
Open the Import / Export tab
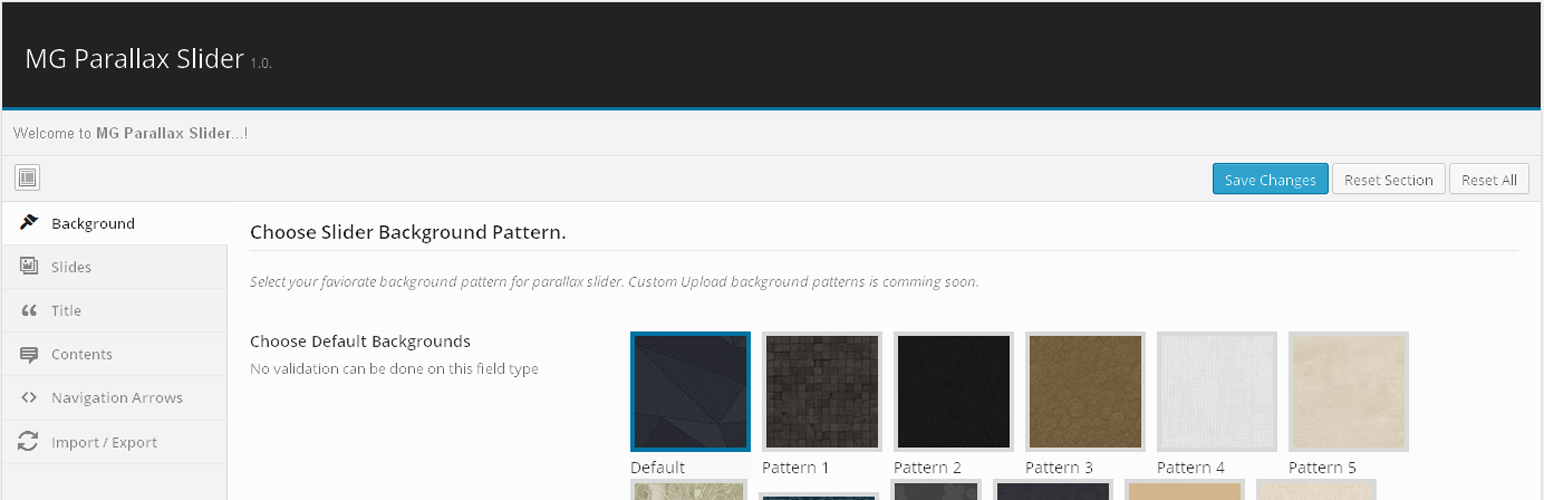(x=114, y=442)
